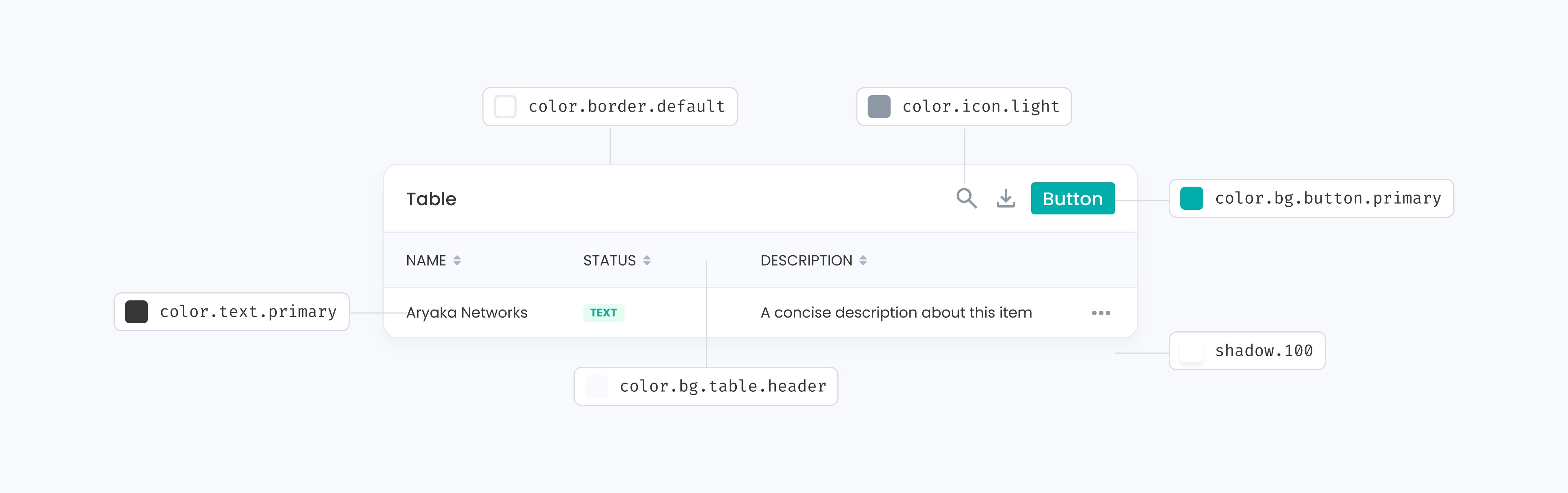
Task: Sort by the NAME column arrows
Action: tap(457, 261)
